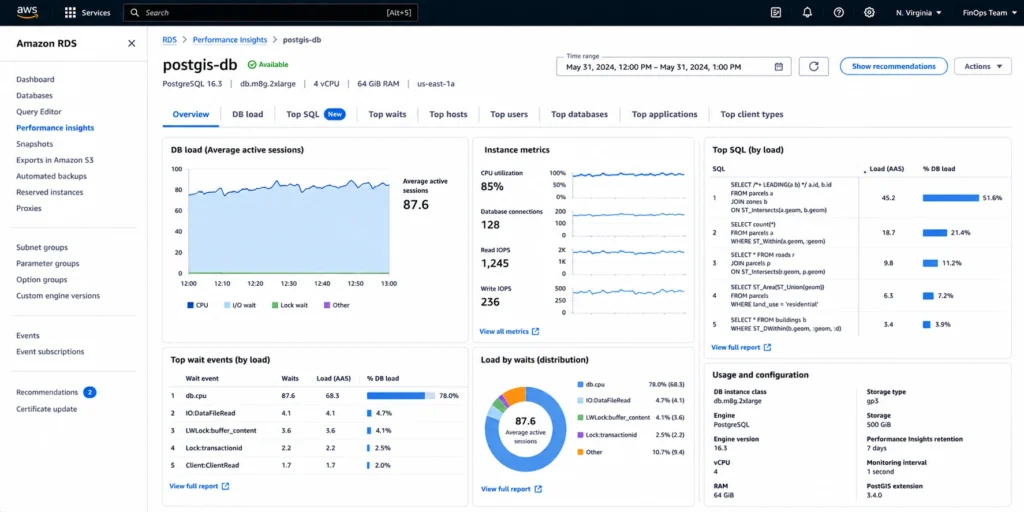The image size is (1024, 512).
Task: Click Show recommendations button
Action: tap(893, 67)
